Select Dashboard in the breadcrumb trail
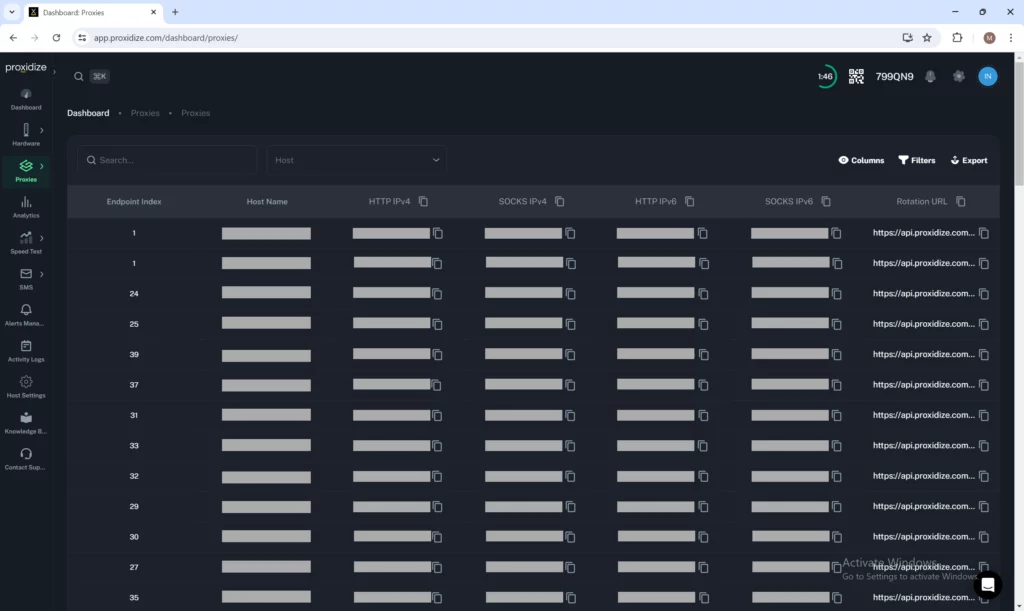 (88, 113)
